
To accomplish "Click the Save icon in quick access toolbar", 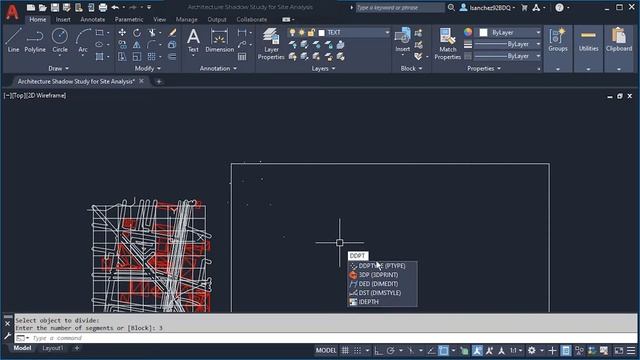I will coord(55,7).
